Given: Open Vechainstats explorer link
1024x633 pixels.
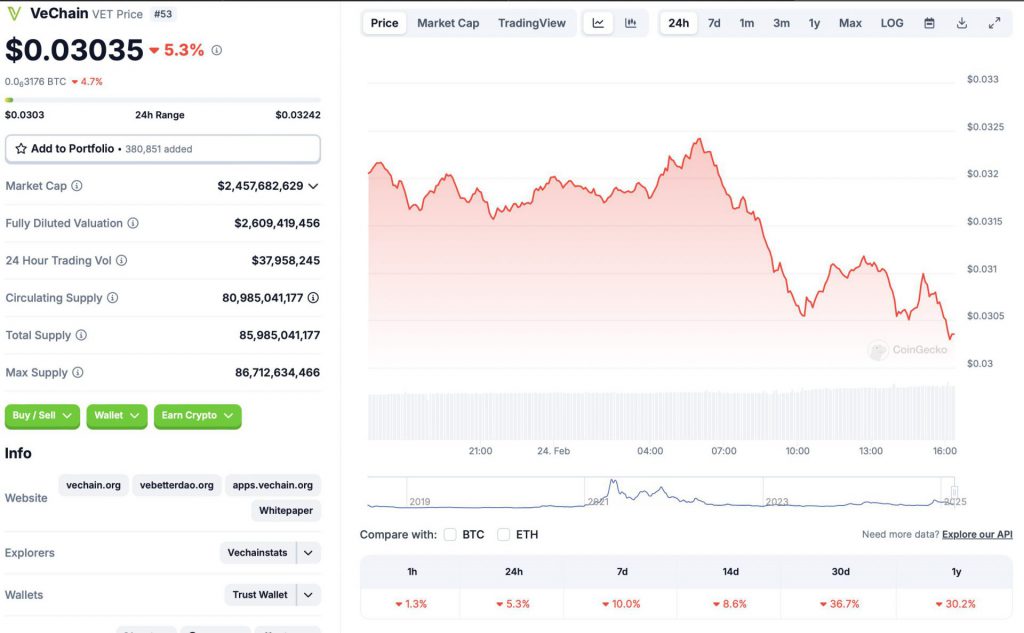Looking at the screenshot, I should click(x=257, y=553).
